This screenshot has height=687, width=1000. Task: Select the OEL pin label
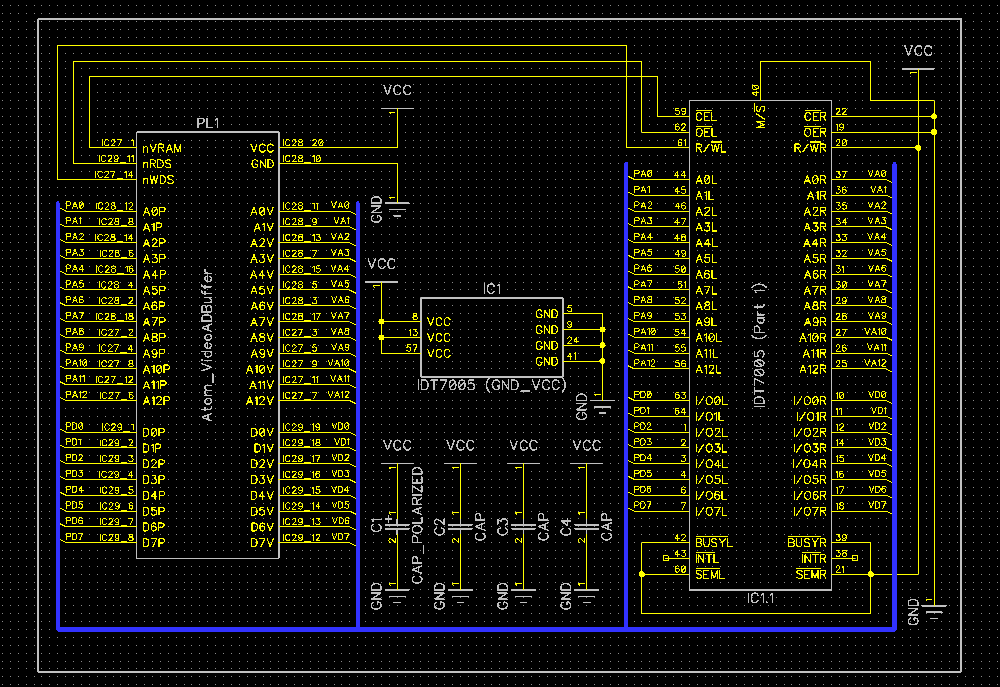(706, 133)
